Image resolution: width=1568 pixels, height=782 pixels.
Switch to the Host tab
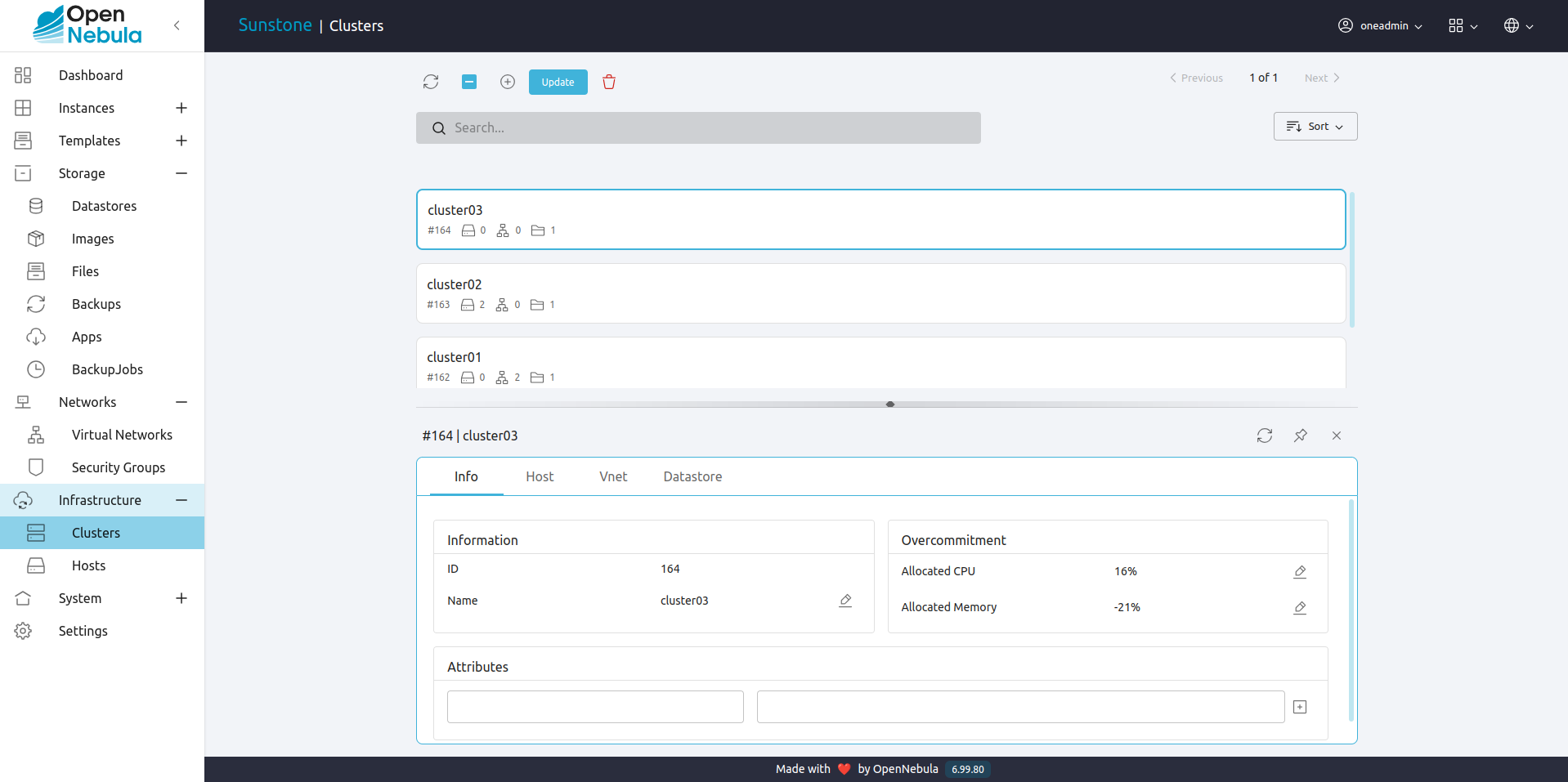pos(540,476)
